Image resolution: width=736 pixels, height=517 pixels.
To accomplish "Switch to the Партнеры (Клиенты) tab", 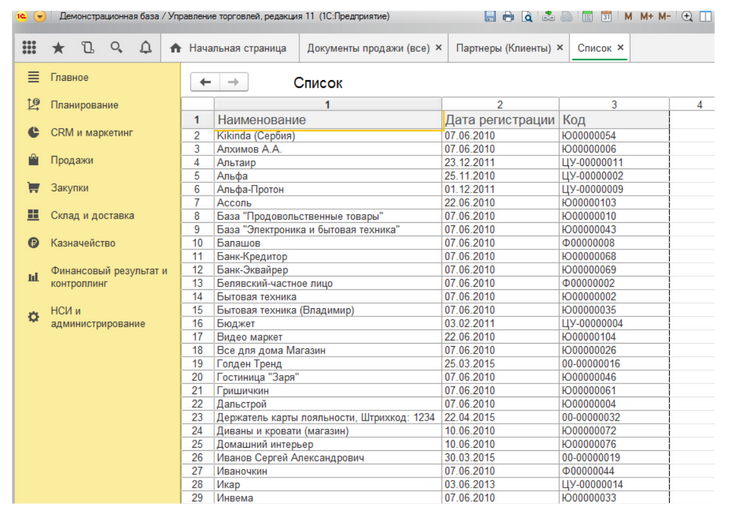I will pyautogui.click(x=503, y=48).
